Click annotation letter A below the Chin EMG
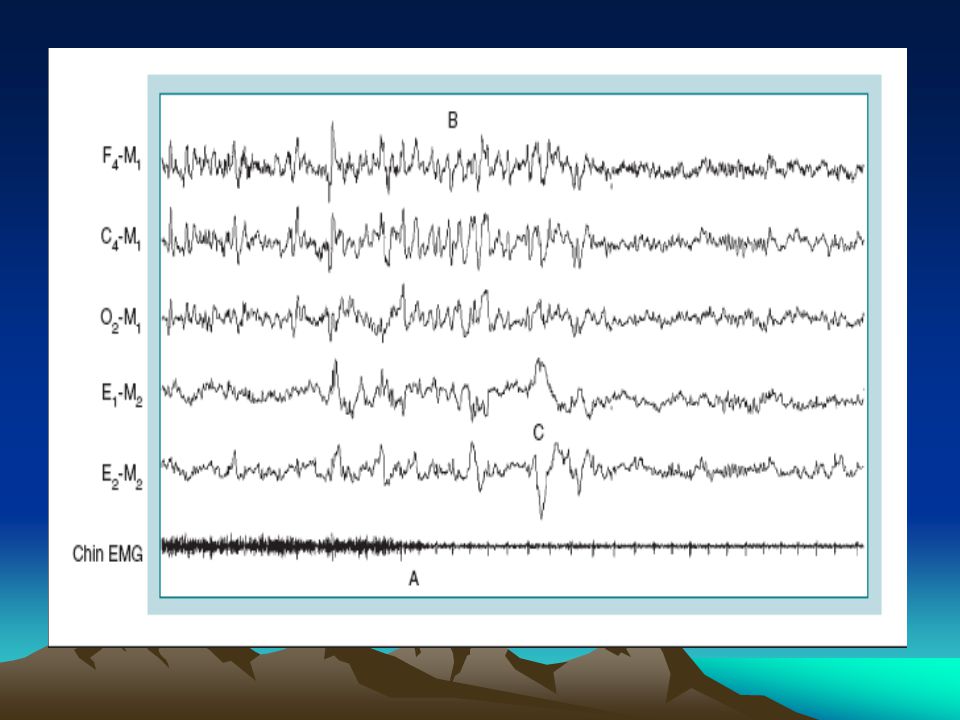 pos(414,578)
